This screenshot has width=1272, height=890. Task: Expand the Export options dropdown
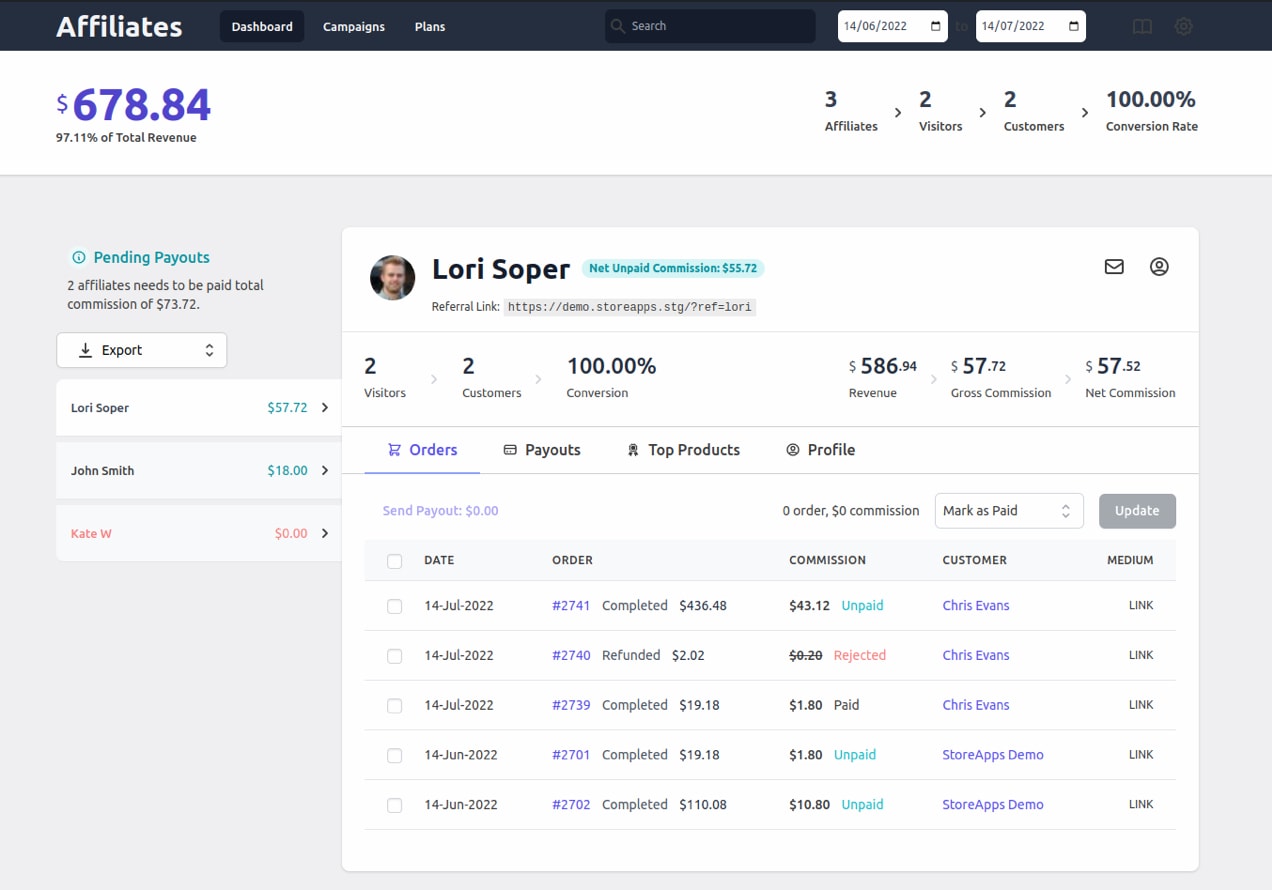(x=208, y=350)
